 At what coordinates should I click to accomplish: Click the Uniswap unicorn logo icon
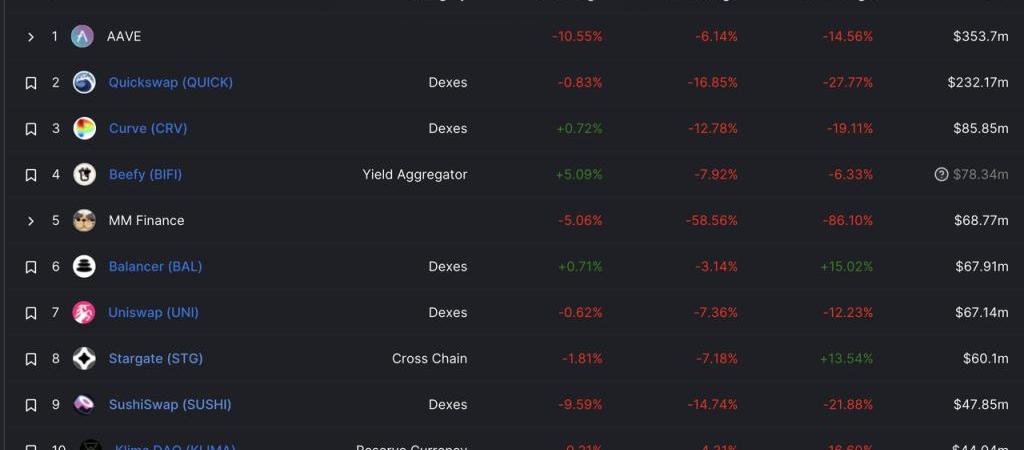tap(84, 313)
